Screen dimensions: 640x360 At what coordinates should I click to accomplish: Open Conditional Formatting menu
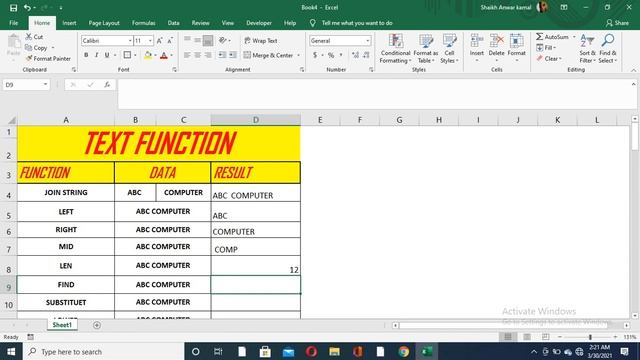395,49
